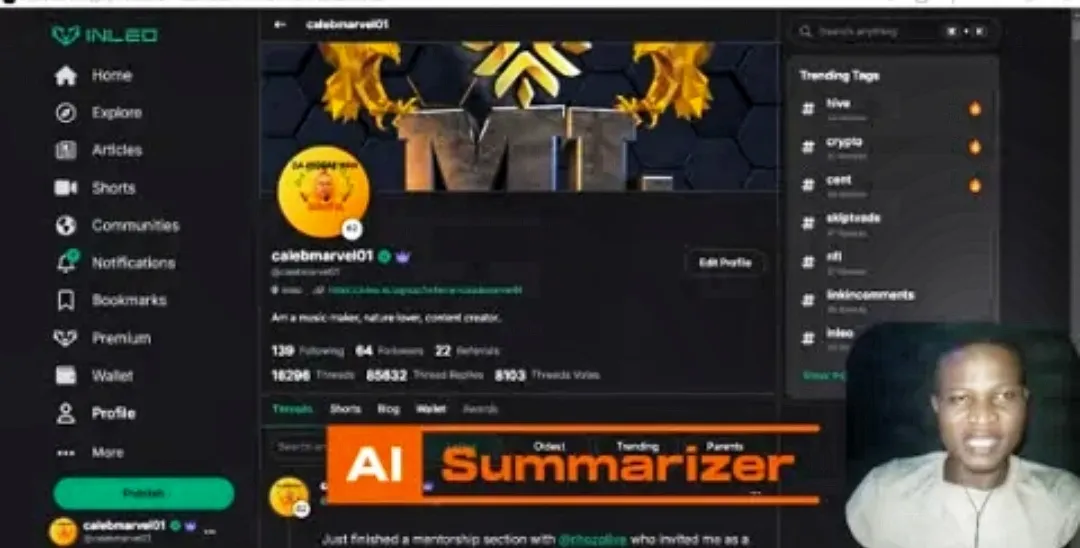Screen dimensions: 1080x548
Task: Switch to the Blog profile tab
Action: click(388, 409)
